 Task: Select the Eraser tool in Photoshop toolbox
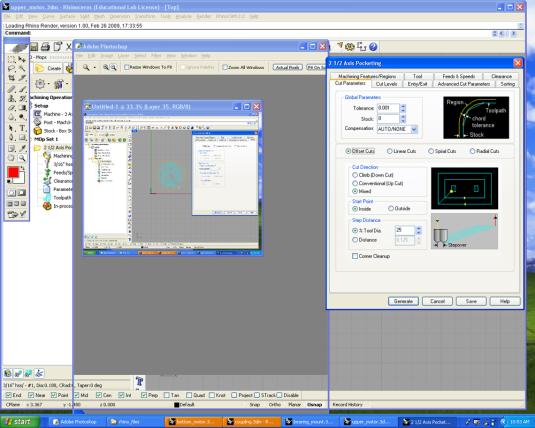(11, 108)
